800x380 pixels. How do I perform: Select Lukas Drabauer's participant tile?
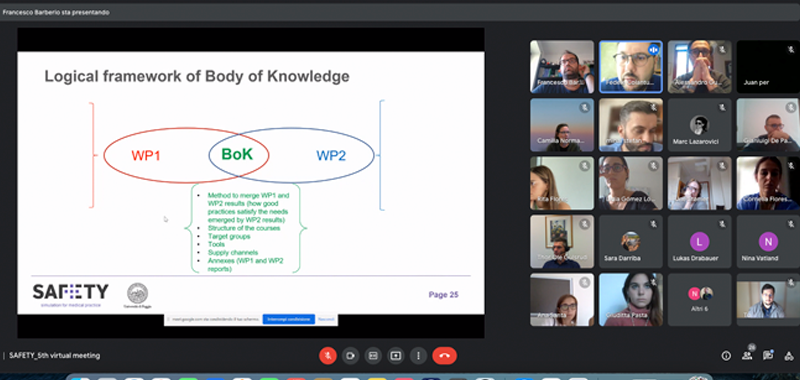point(699,241)
